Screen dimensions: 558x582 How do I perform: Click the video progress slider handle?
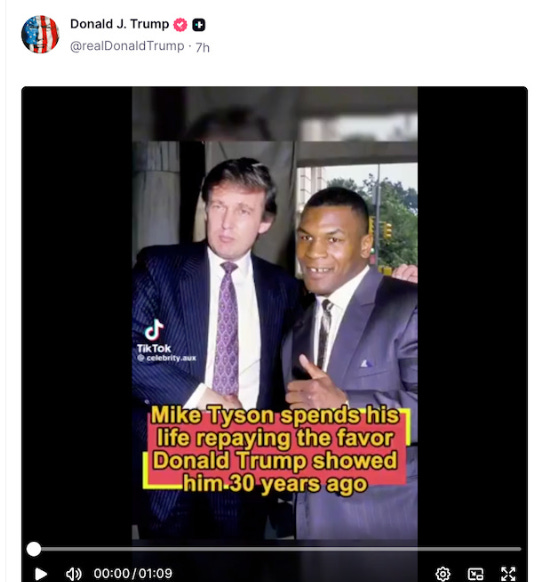pos(34,549)
